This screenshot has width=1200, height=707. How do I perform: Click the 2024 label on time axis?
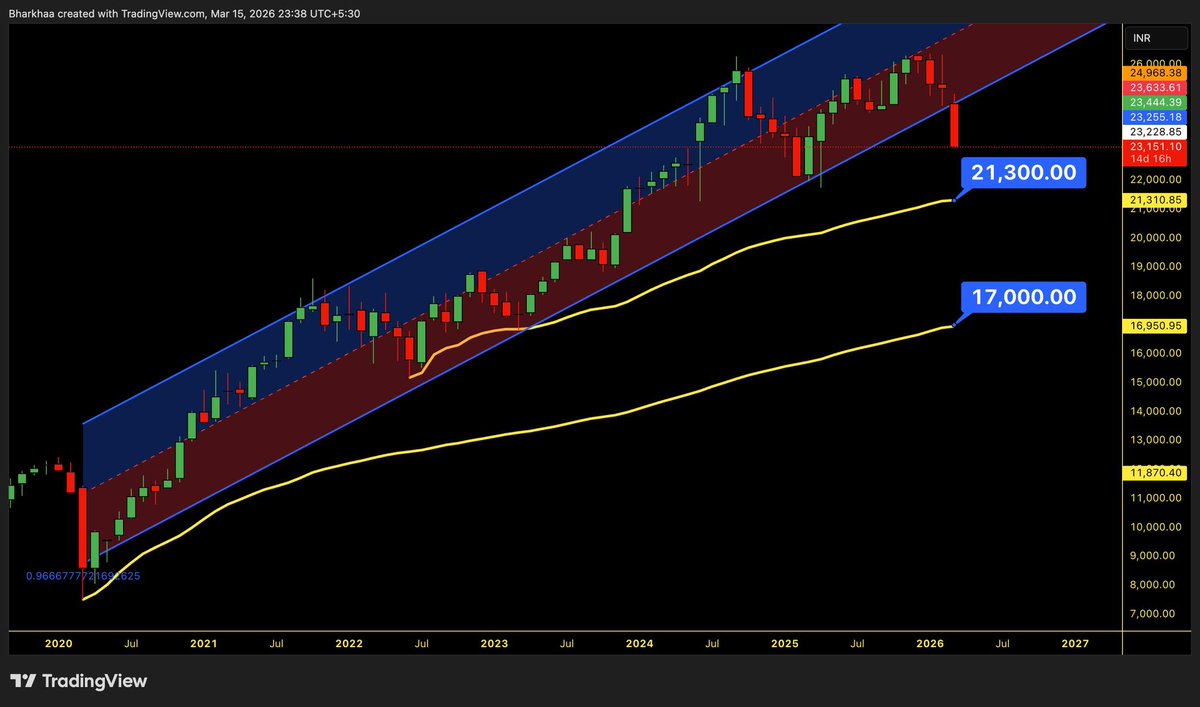click(639, 645)
